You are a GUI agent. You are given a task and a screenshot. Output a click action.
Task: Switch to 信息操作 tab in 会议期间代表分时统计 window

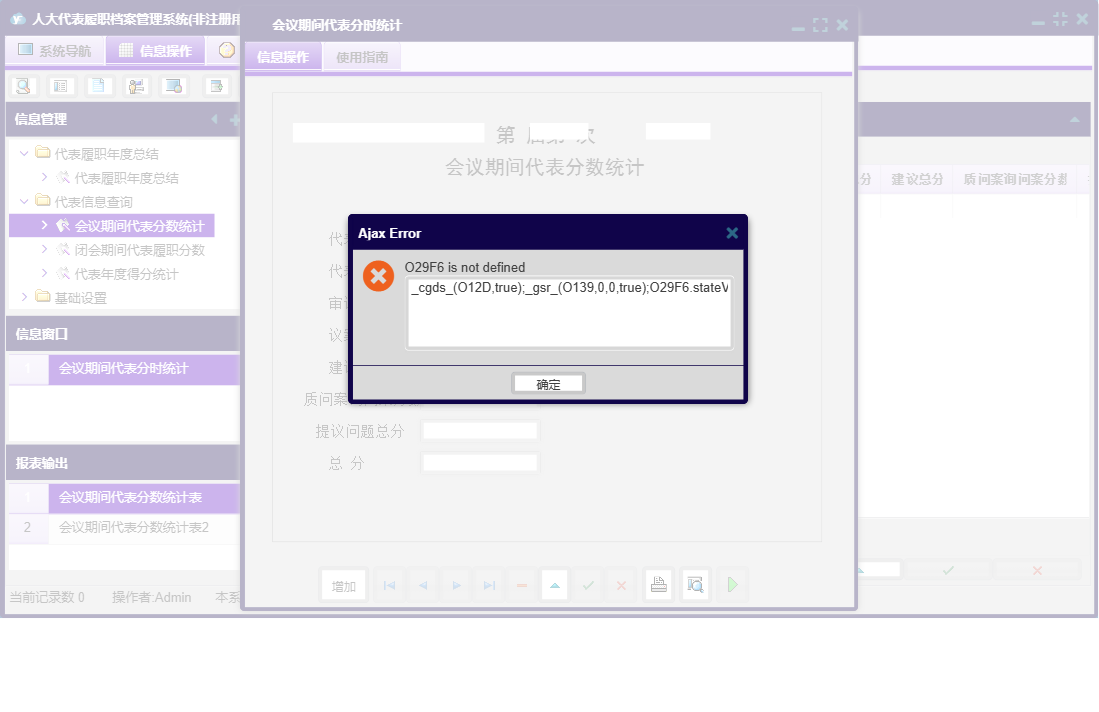click(282, 57)
